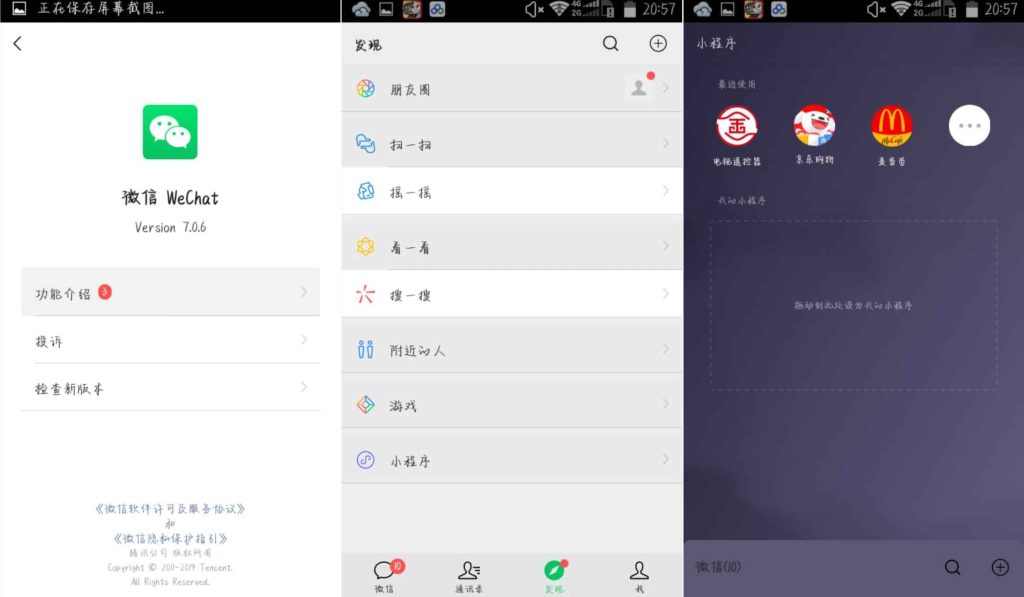The height and width of the screenshot is (597, 1024).
Task: Launch 麦当劳 McDonald's mini program icon
Action: pyautogui.click(x=891, y=126)
